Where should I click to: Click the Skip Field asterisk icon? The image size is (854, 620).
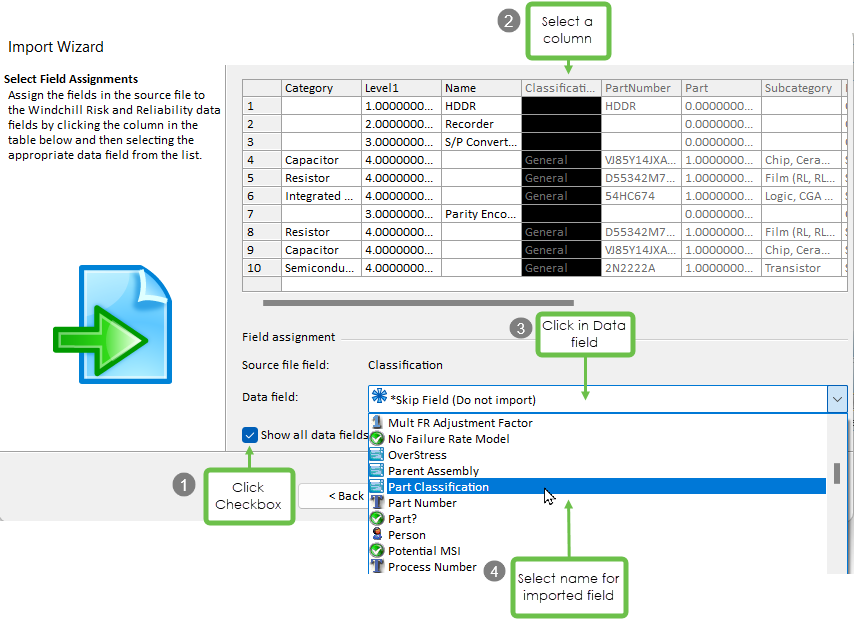pos(379,396)
